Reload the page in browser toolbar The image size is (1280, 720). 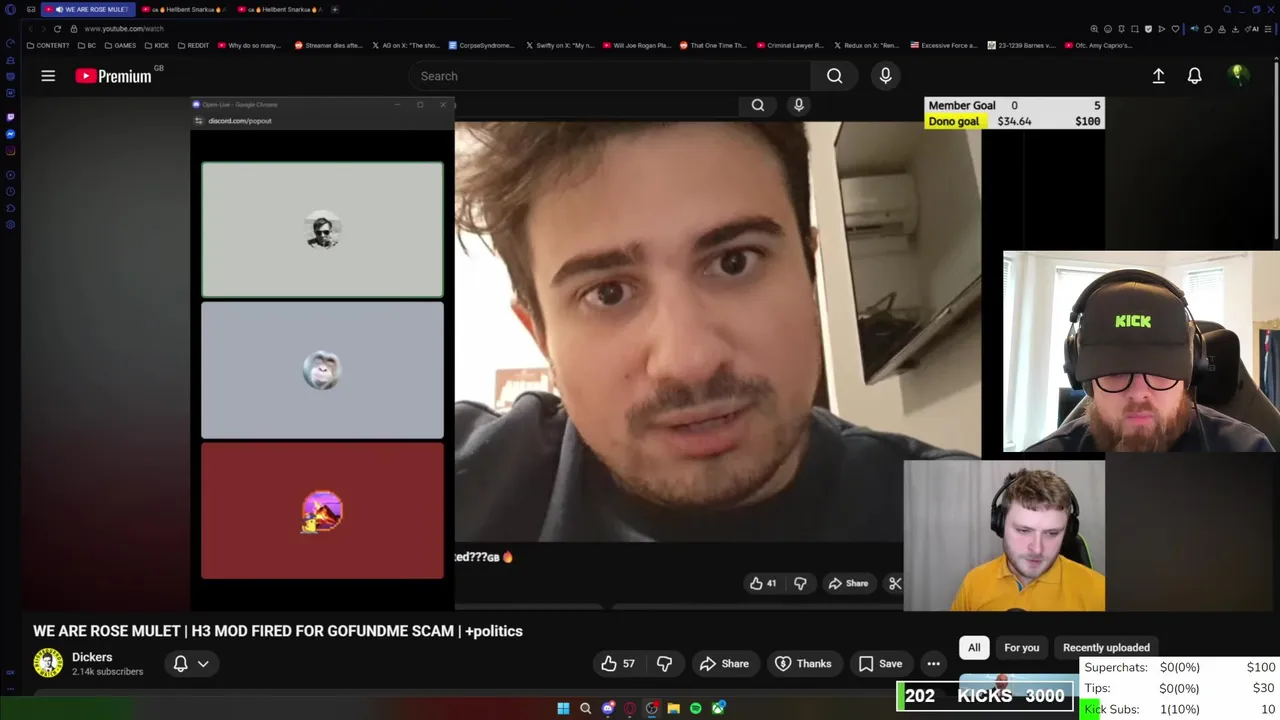point(57,29)
